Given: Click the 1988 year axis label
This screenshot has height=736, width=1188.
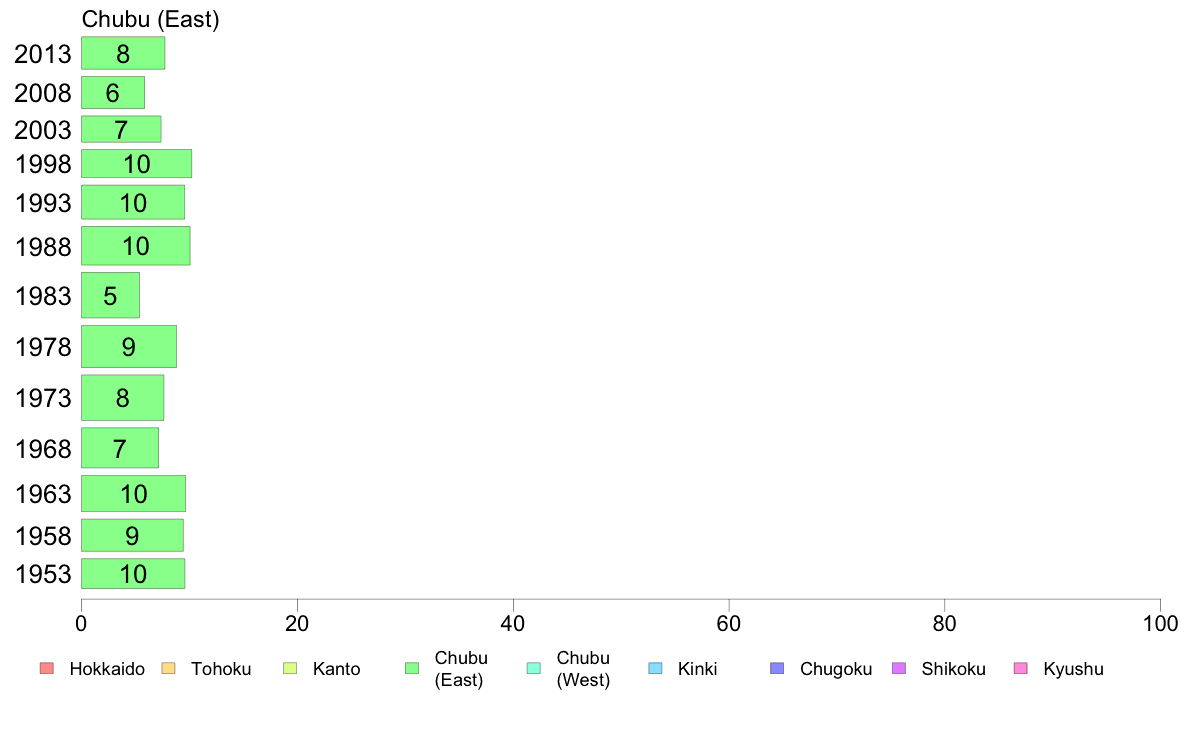Looking at the screenshot, I should tap(43, 246).
